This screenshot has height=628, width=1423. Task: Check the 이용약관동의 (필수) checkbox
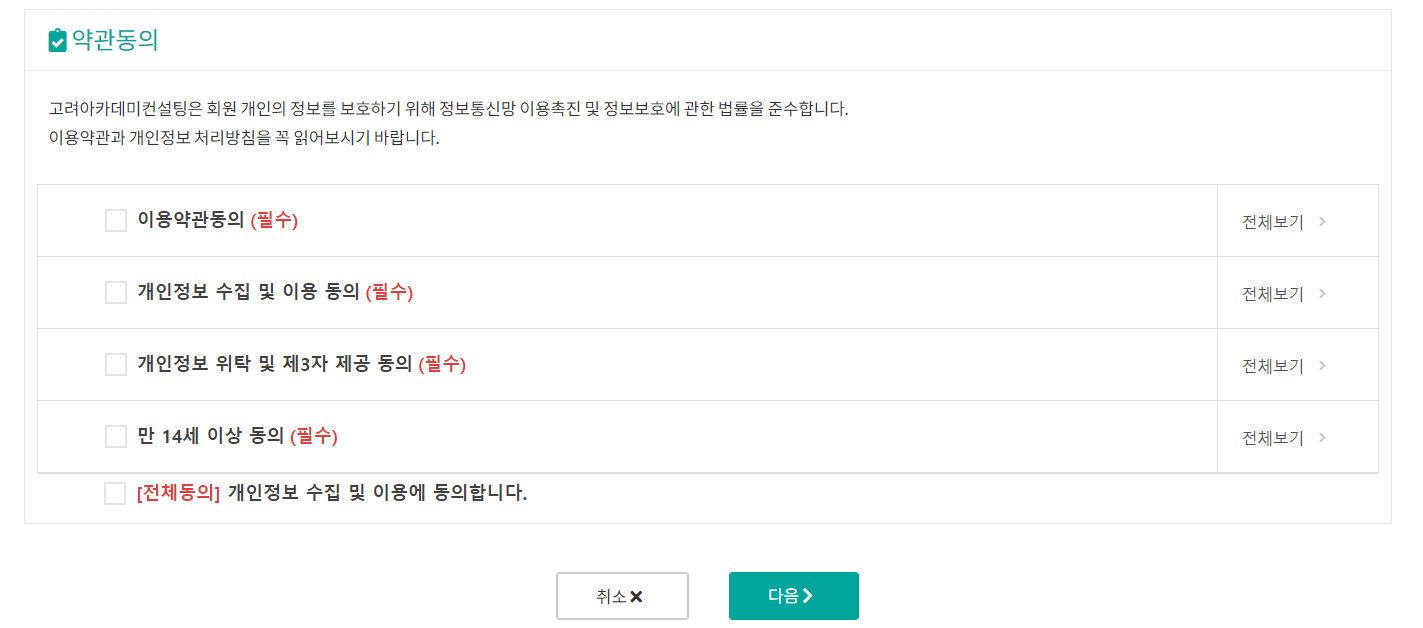tap(115, 220)
